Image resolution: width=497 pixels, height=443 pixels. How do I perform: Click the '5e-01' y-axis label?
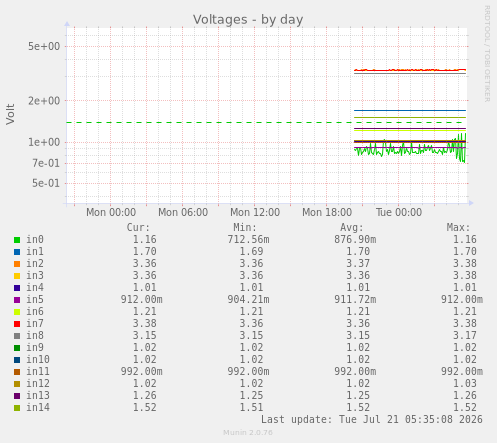[46, 183]
